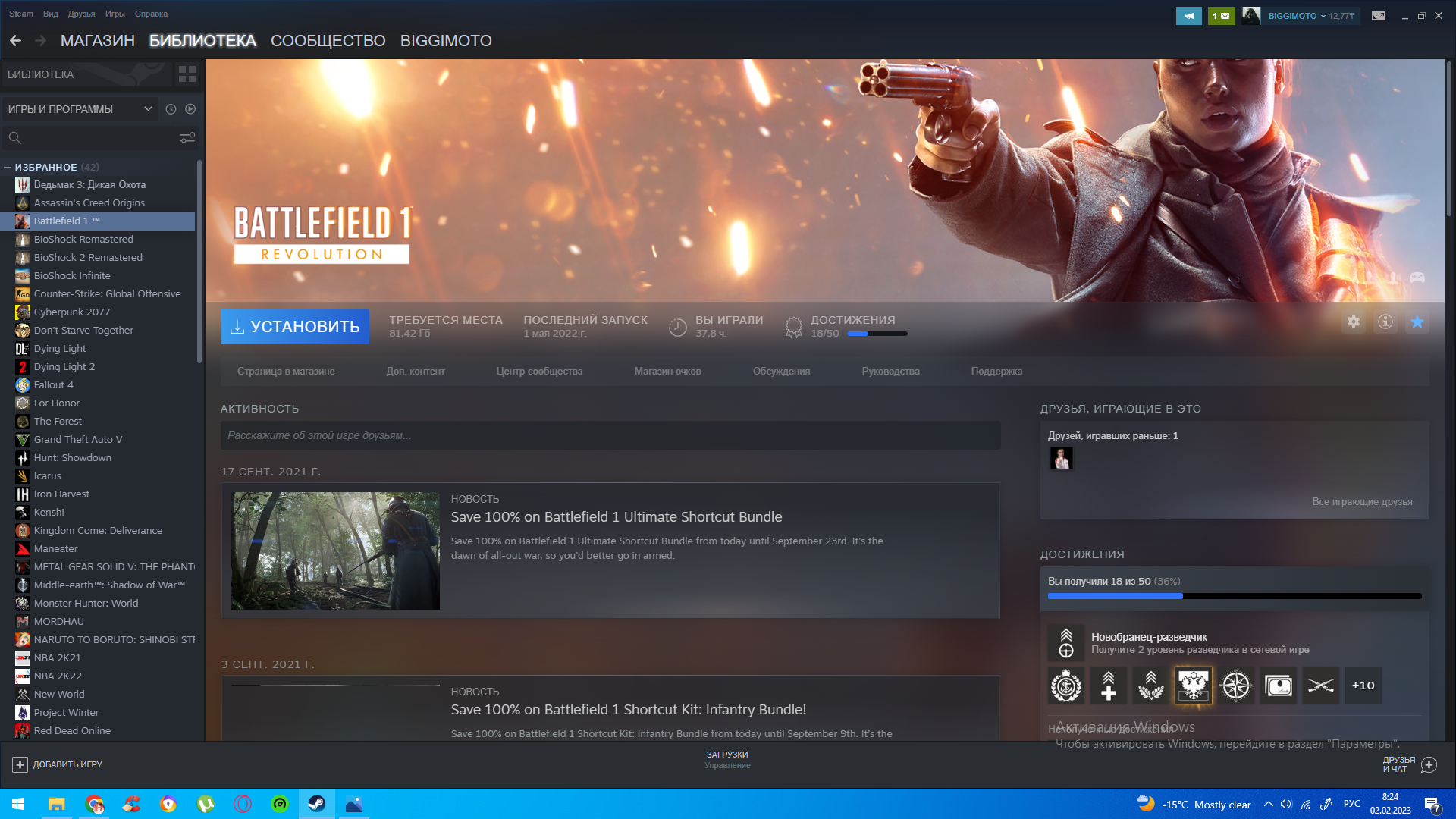Click the crossed swords achievement icon
1456x819 pixels.
tap(1321, 686)
